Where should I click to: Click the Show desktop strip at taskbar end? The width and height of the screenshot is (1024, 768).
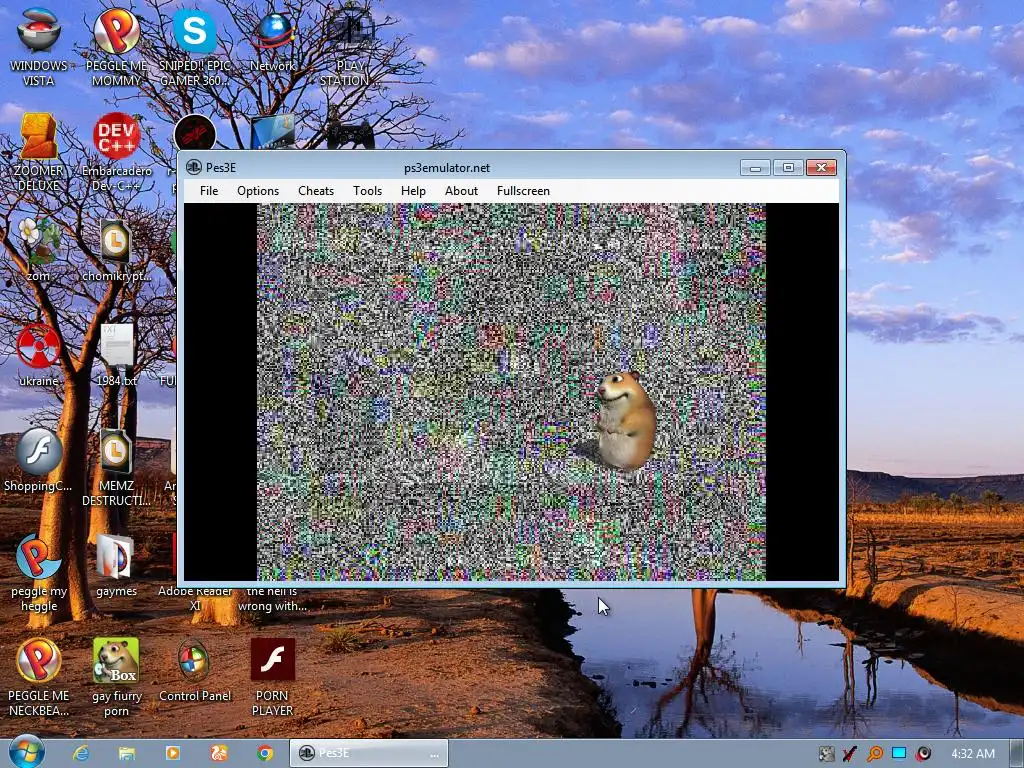pos(1017,753)
